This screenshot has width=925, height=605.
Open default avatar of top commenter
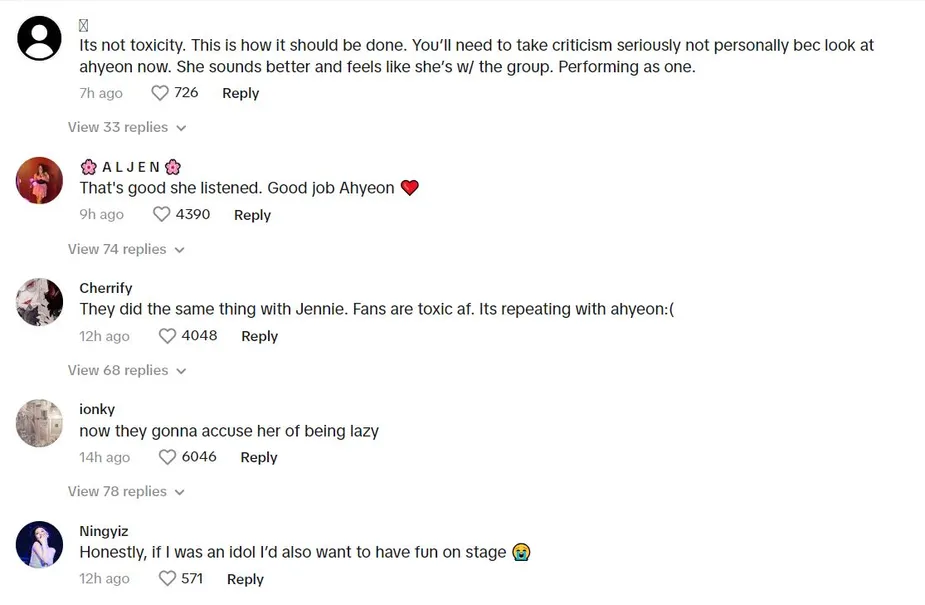click(x=40, y=40)
